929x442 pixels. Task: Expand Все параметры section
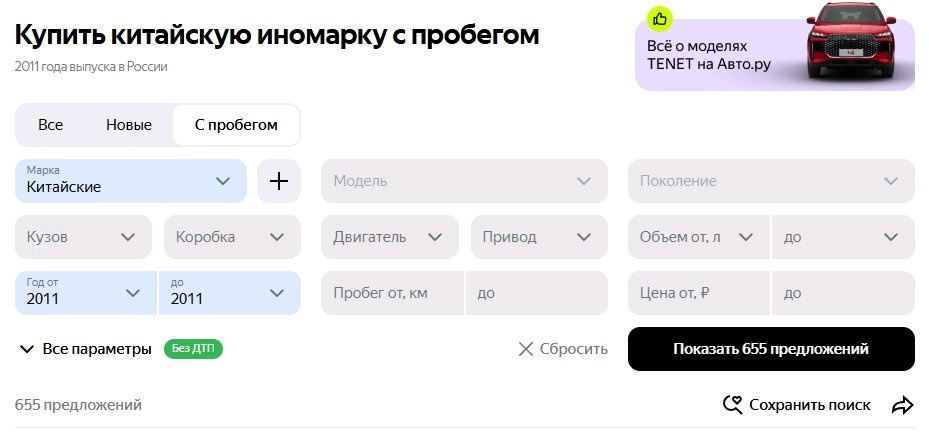(x=85, y=349)
